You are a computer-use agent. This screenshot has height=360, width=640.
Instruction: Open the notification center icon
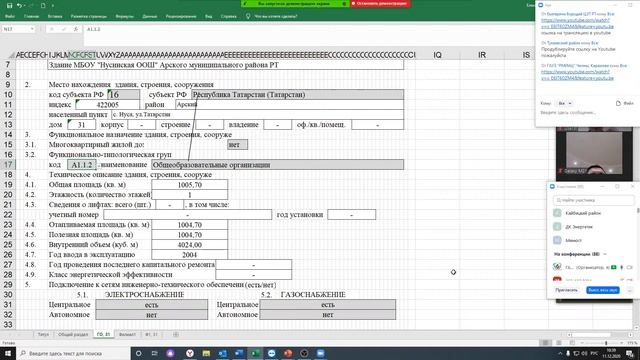(x=630, y=353)
